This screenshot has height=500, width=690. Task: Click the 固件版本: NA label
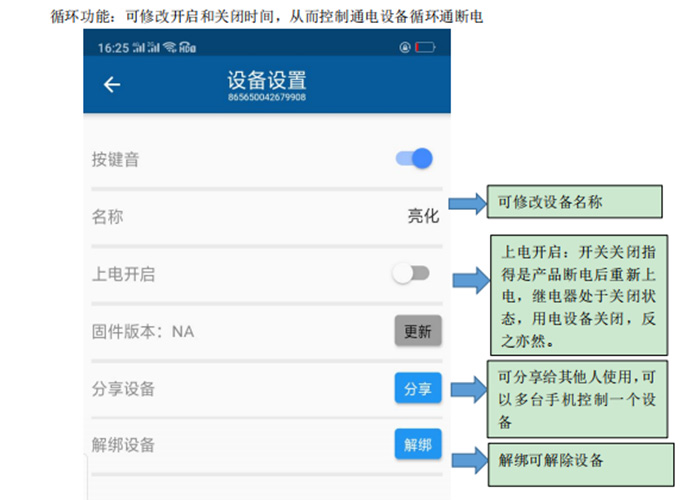(142, 331)
